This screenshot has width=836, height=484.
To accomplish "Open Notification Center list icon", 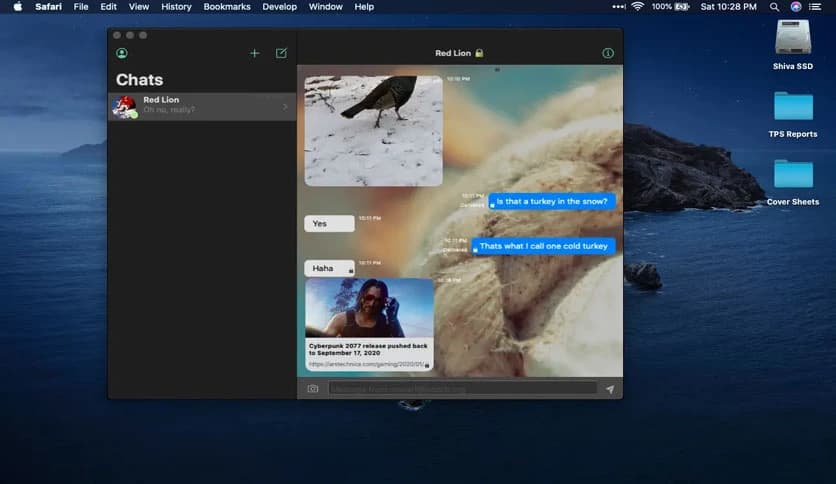I will (x=816, y=7).
